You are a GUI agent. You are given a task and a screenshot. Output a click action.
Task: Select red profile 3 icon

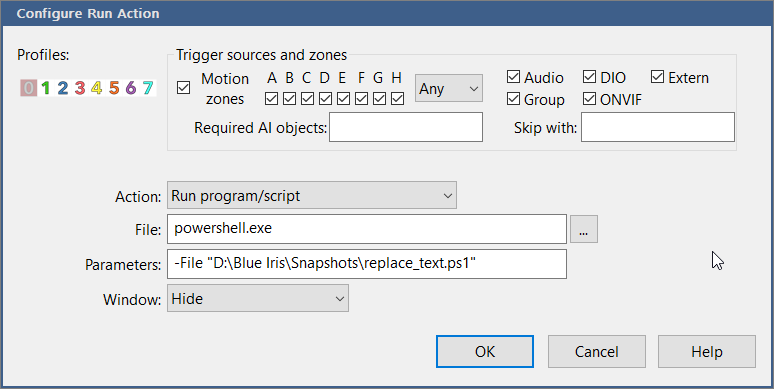point(80,88)
